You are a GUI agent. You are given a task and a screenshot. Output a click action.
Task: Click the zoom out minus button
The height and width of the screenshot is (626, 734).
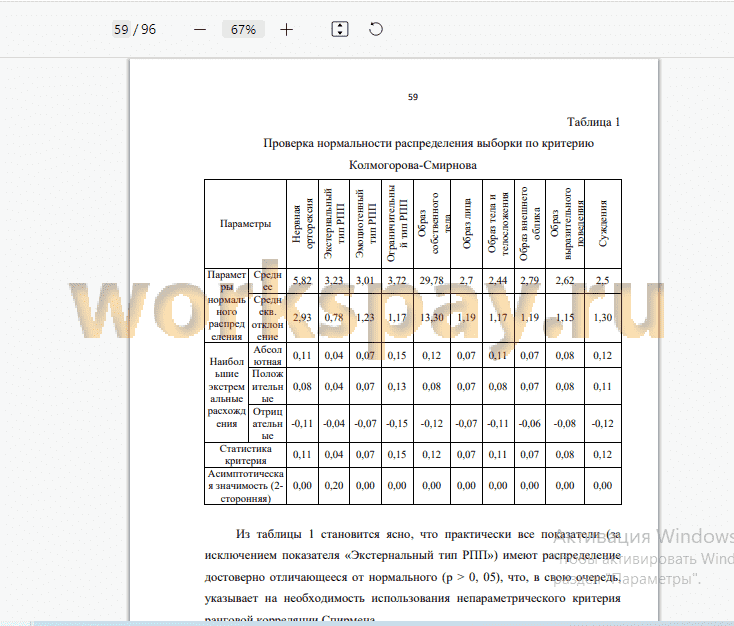click(200, 29)
